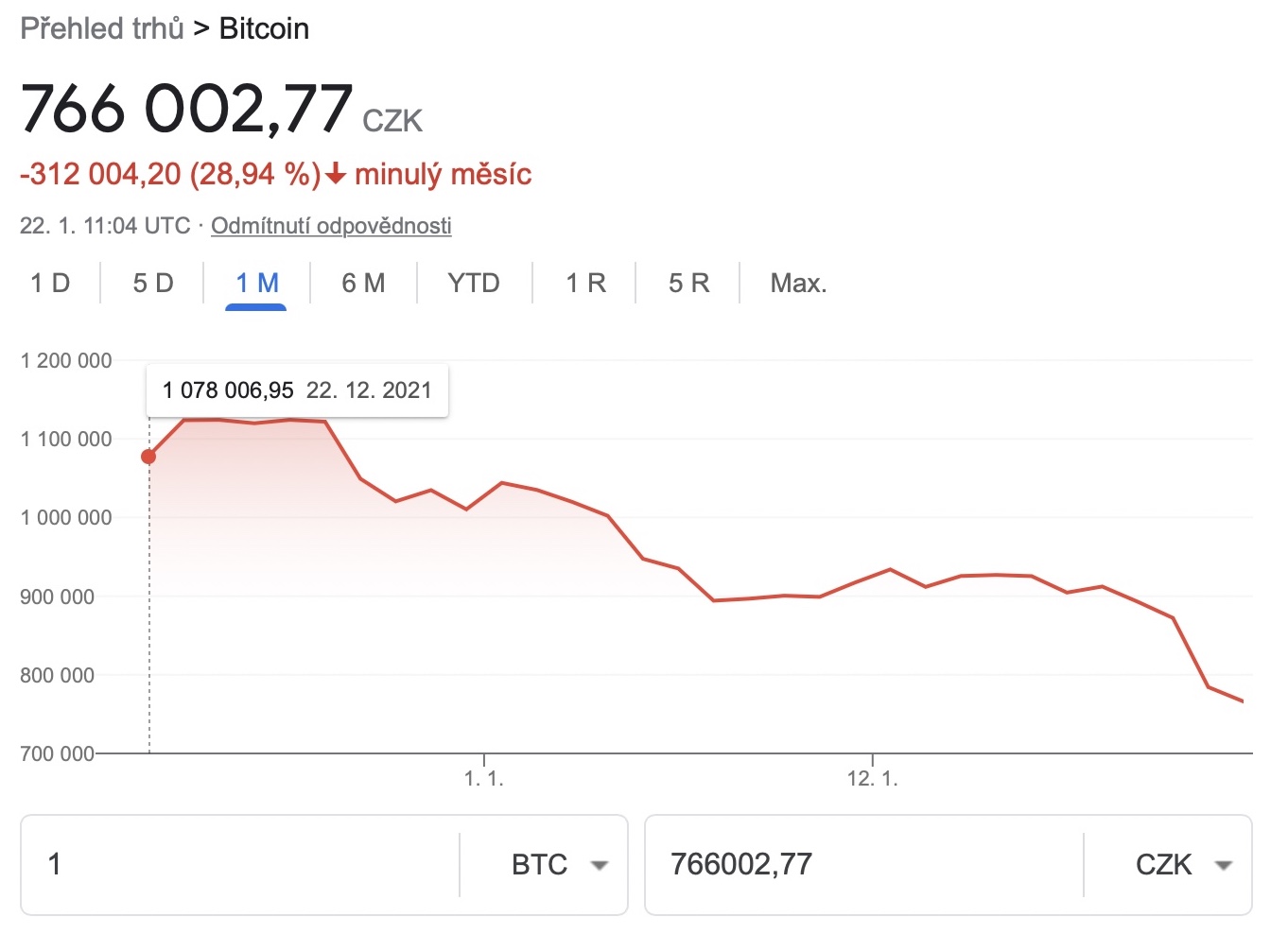Click the CZK converted amount field
This screenshot has width=1288, height=934.
[862, 865]
